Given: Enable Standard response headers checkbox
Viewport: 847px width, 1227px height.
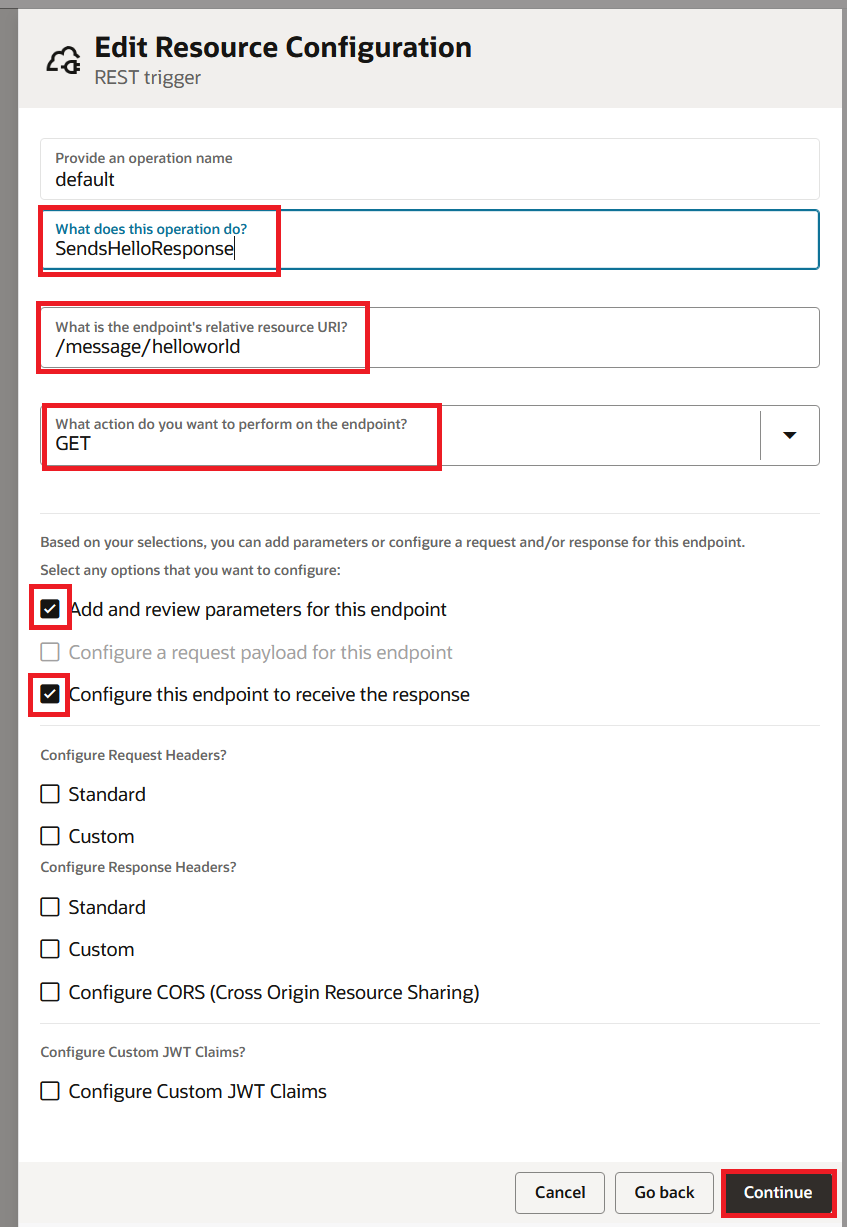Looking at the screenshot, I should coord(50,907).
